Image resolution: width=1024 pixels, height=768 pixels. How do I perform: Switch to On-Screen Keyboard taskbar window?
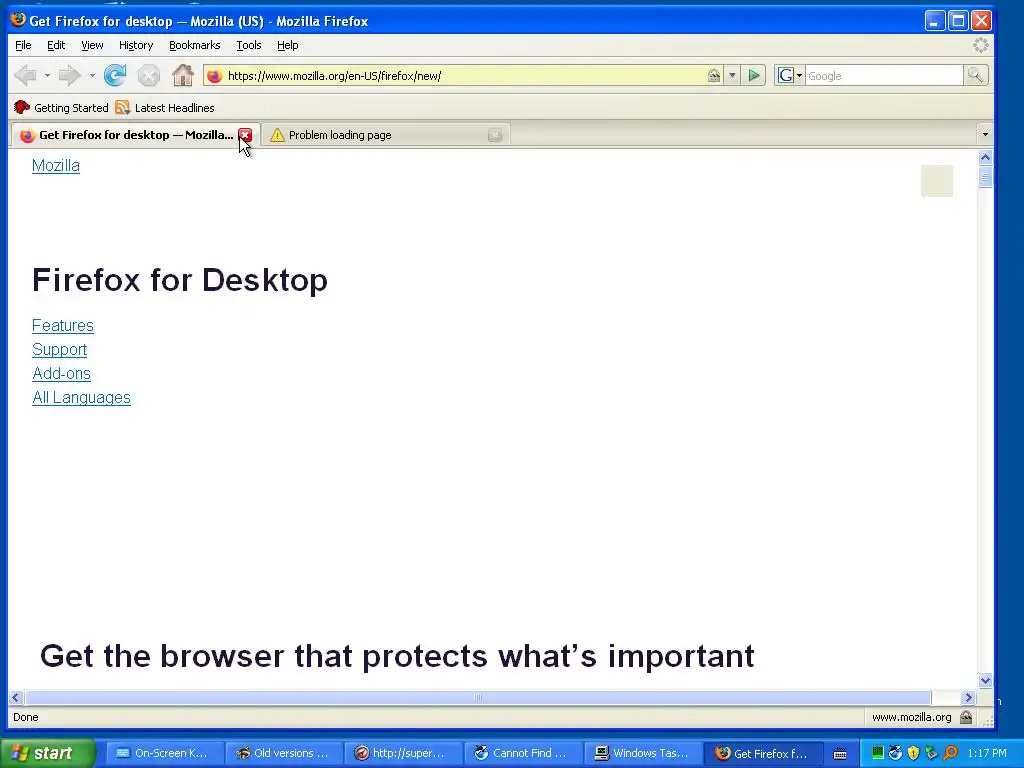tap(163, 753)
